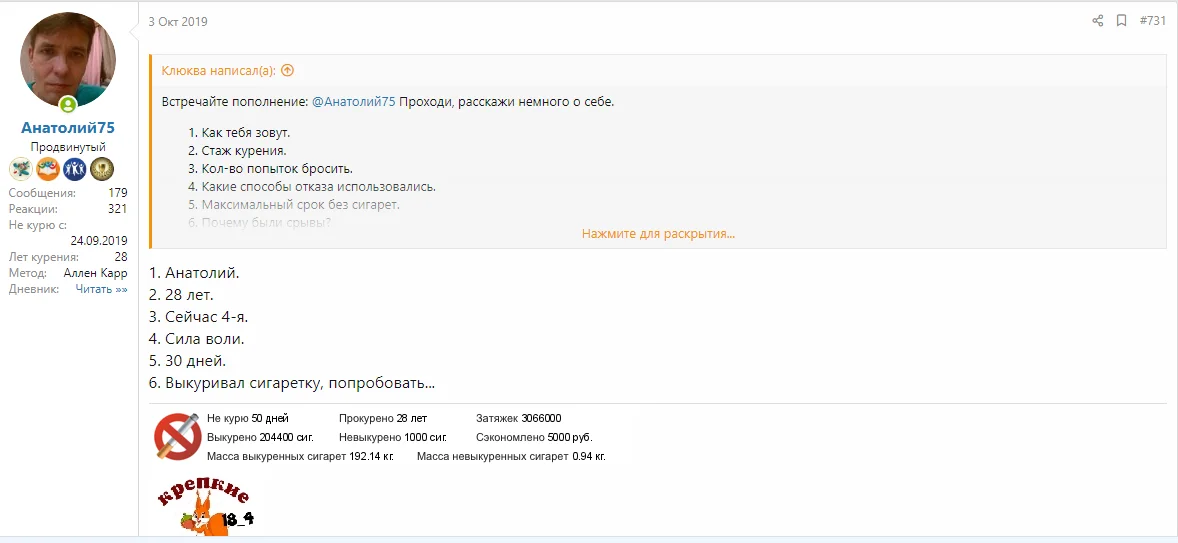
Task: Click the крепкие squirrel signature image
Action: tap(205, 505)
